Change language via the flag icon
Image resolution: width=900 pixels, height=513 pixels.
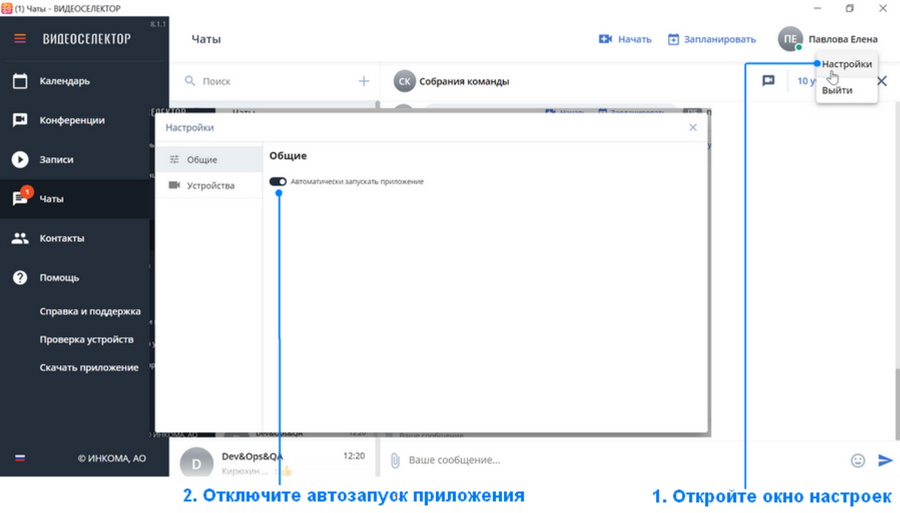20,458
